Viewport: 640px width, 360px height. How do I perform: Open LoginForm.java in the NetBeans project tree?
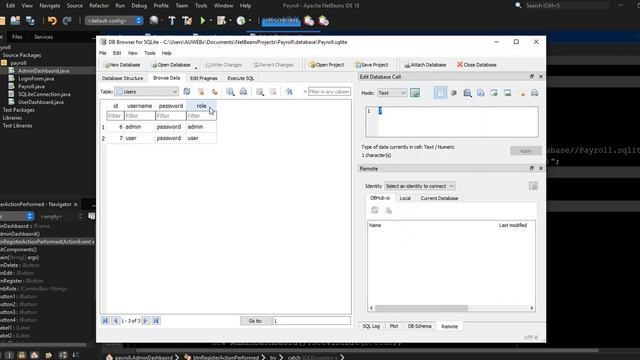[36, 78]
